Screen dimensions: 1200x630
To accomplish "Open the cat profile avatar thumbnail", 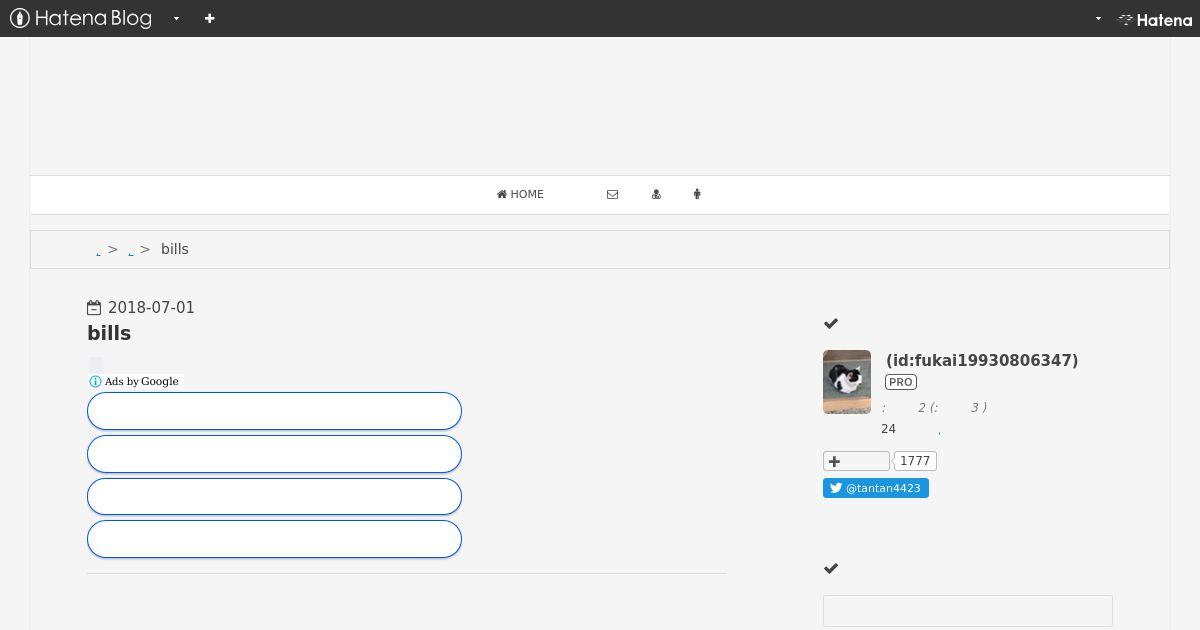I will (847, 382).
